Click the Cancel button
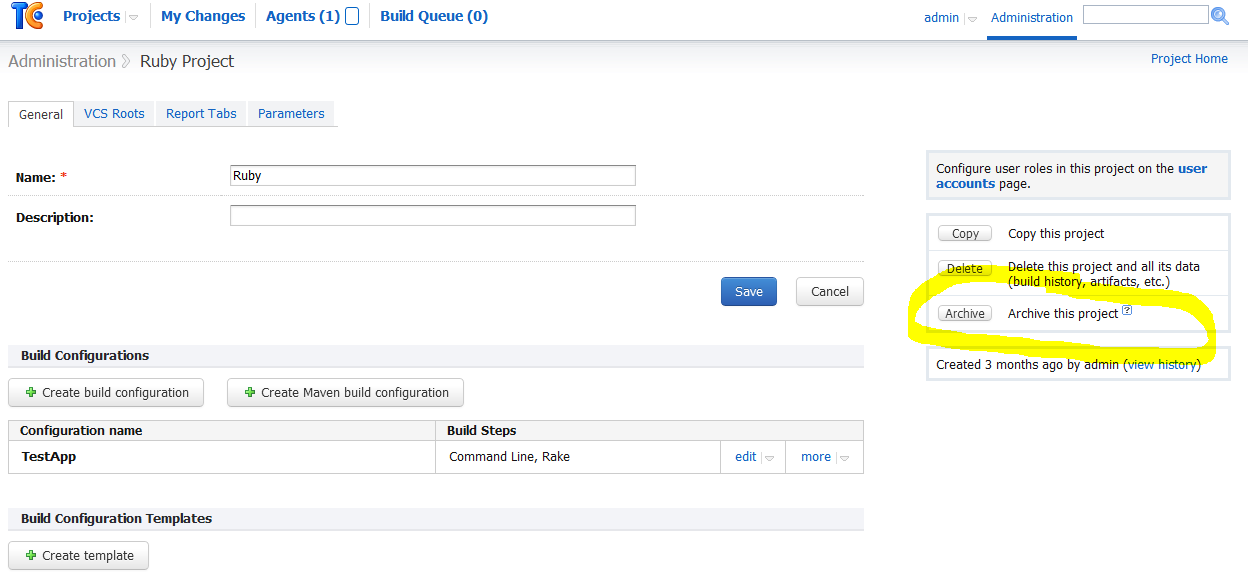 [x=830, y=292]
